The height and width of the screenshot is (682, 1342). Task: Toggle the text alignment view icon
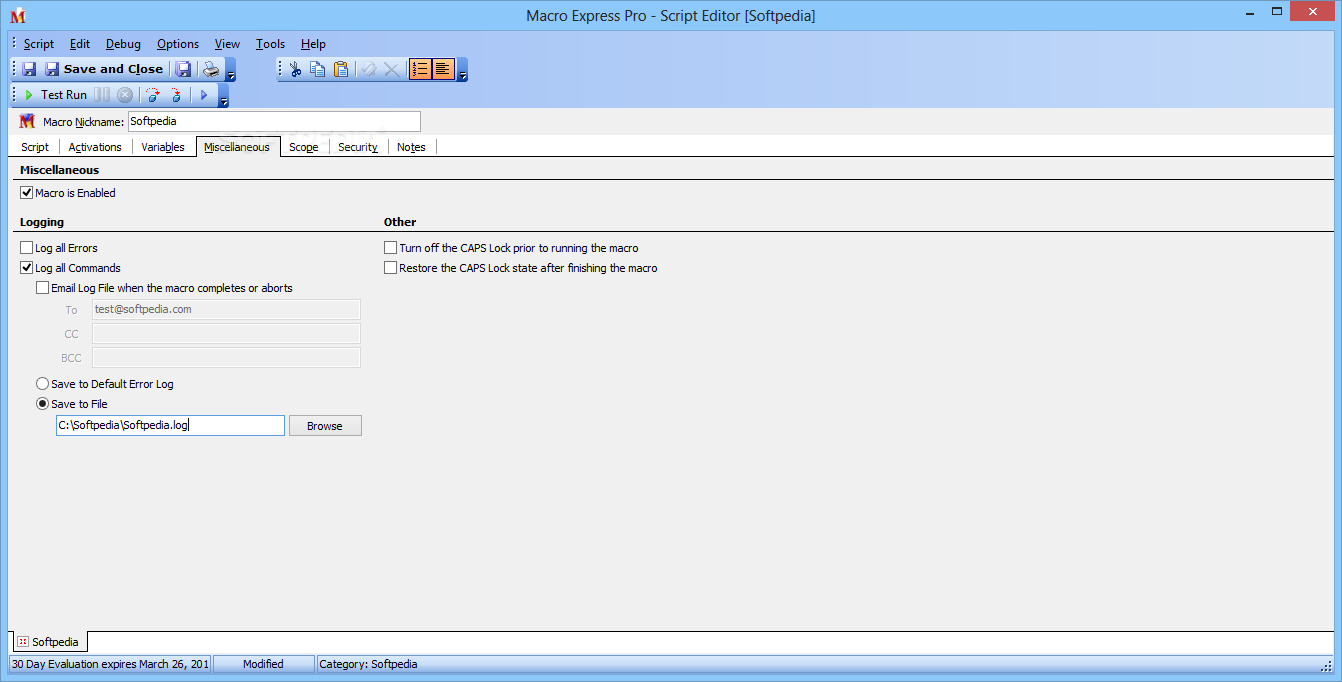pos(443,69)
